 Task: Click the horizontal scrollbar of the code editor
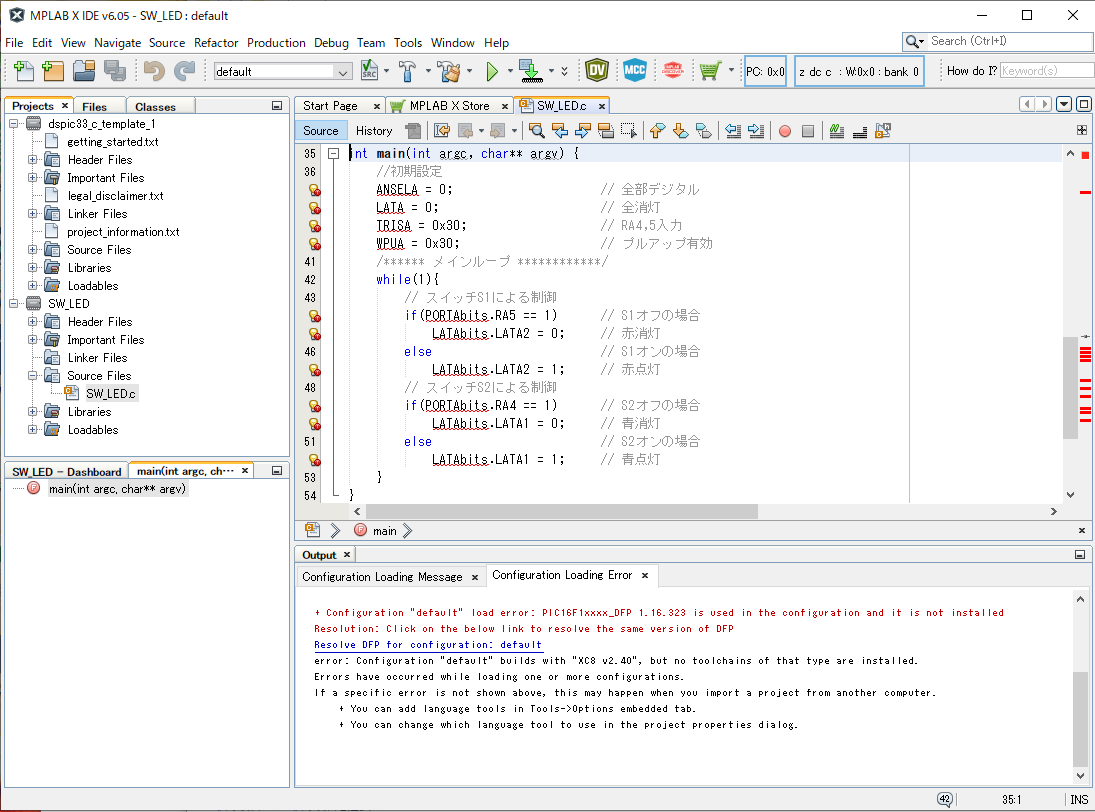click(x=560, y=511)
